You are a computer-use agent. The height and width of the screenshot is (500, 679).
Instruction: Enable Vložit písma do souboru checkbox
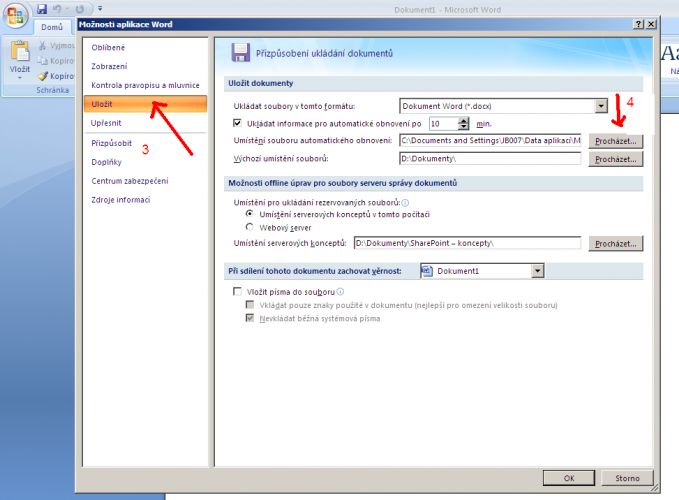(x=237, y=291)
